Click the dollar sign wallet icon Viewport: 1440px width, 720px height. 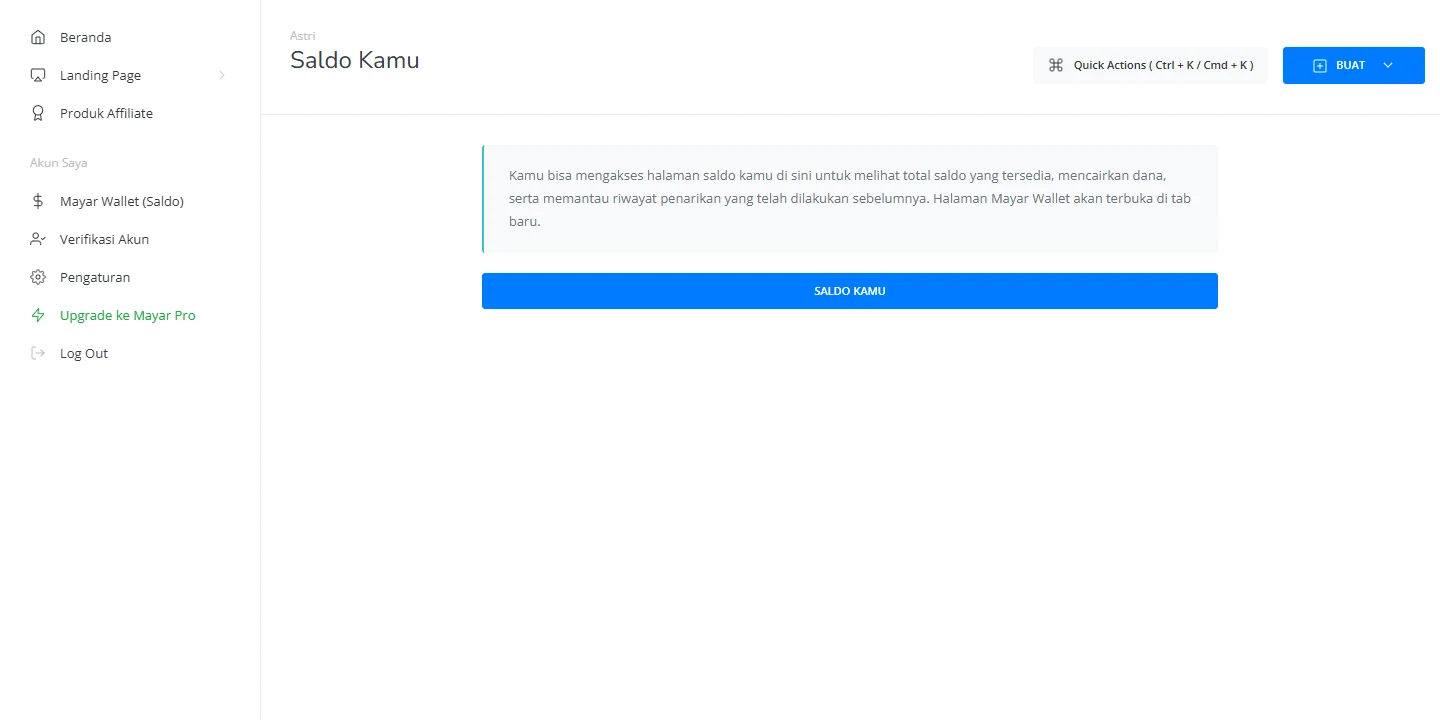(38, 201)
